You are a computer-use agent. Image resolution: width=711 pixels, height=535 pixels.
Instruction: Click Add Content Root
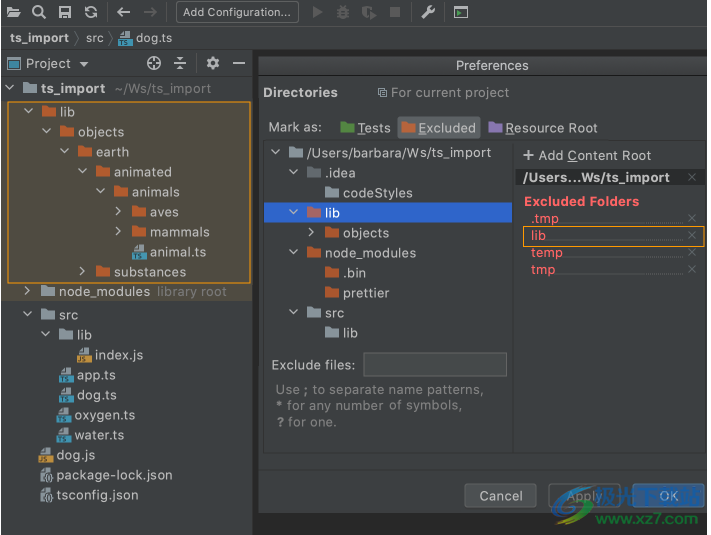587,156
